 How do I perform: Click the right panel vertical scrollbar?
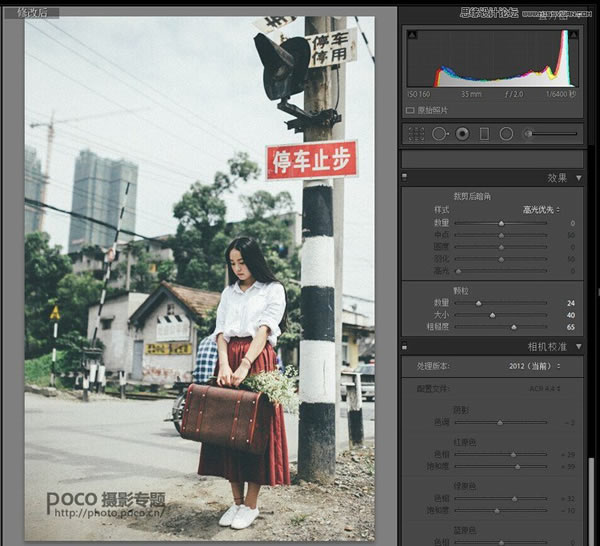click(x=591, y=501)
